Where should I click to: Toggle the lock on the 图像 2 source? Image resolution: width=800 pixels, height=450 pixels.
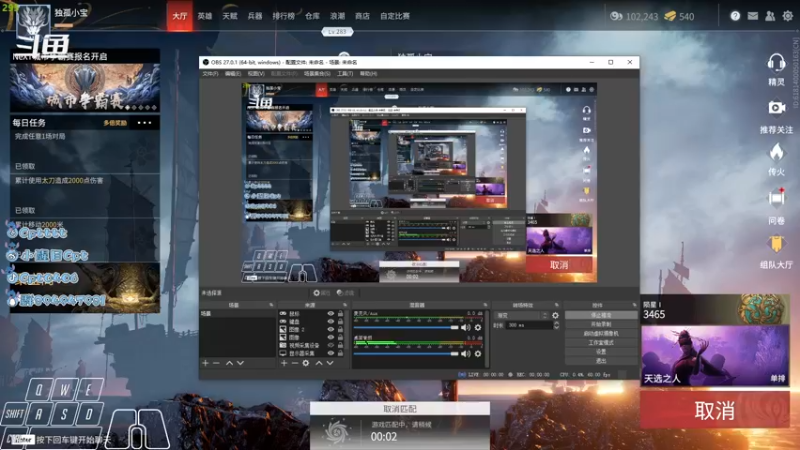(340, 330)
